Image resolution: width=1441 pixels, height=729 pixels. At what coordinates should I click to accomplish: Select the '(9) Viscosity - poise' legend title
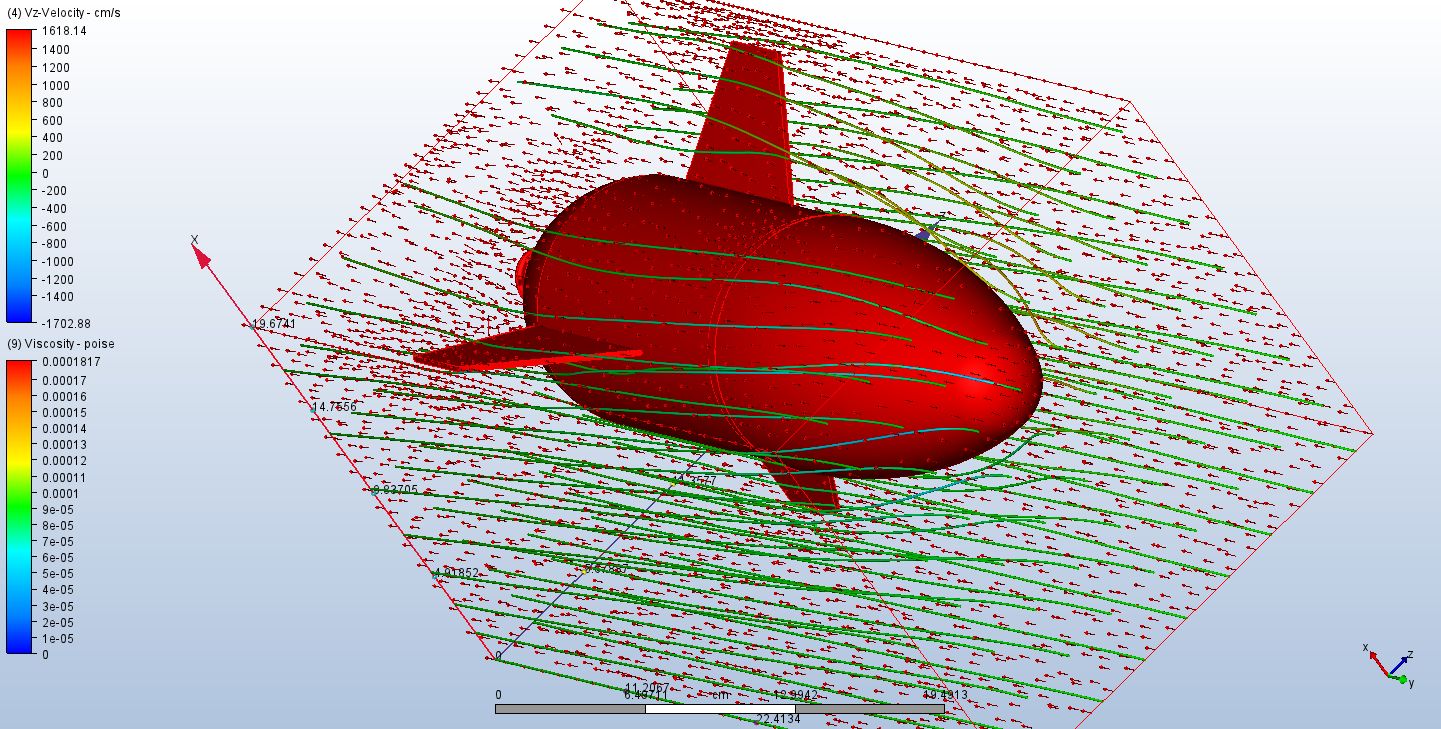(x=61, y=344)
